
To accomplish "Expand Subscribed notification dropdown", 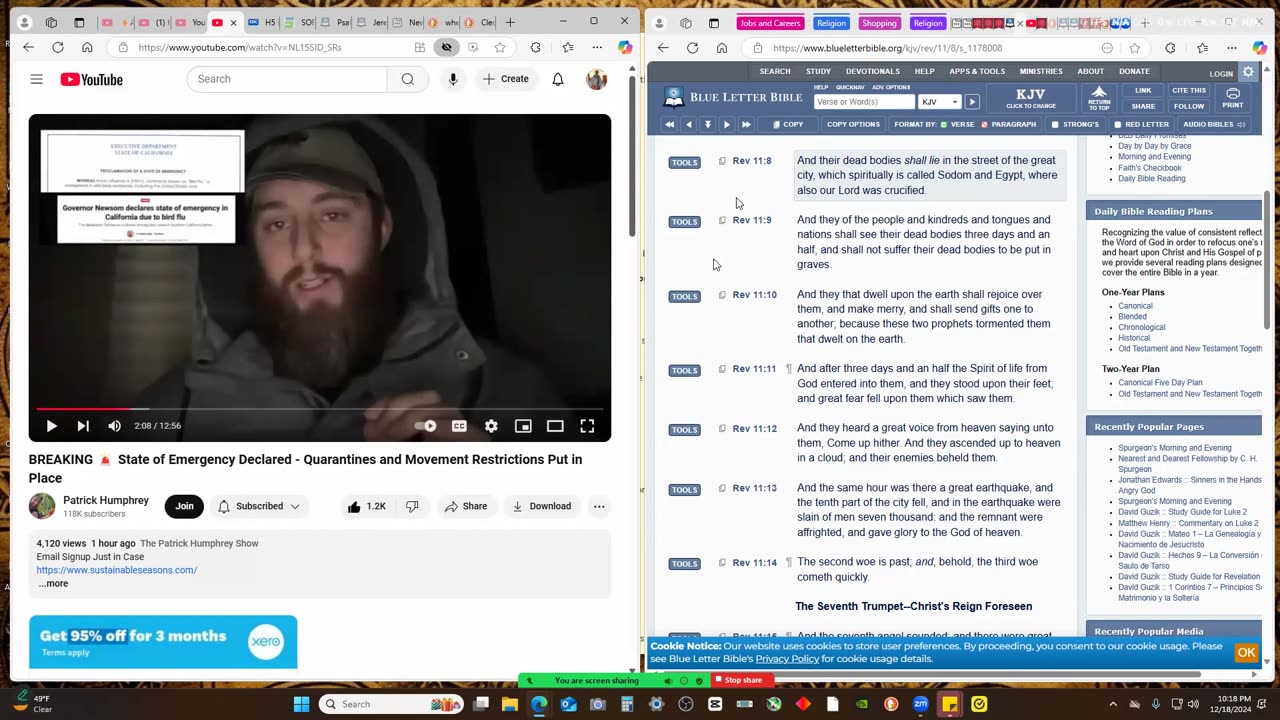I will pos(259,506).
